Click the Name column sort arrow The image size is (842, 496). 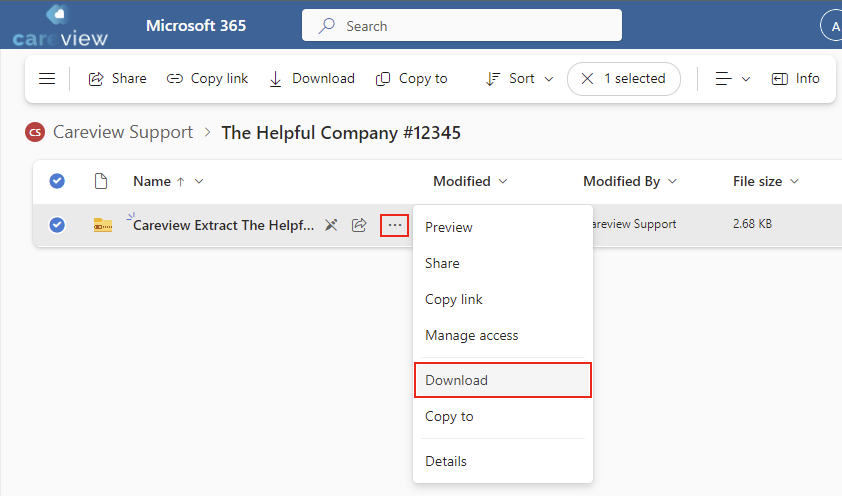tap(181, 182)
